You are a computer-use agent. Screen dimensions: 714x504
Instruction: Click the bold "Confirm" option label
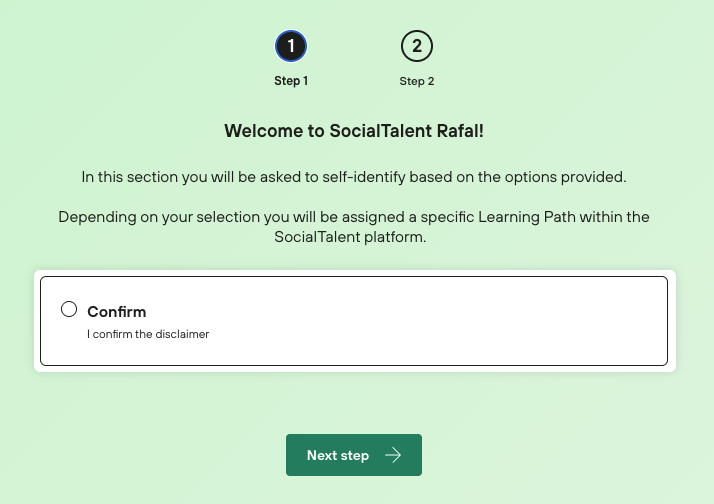[117, 312]
